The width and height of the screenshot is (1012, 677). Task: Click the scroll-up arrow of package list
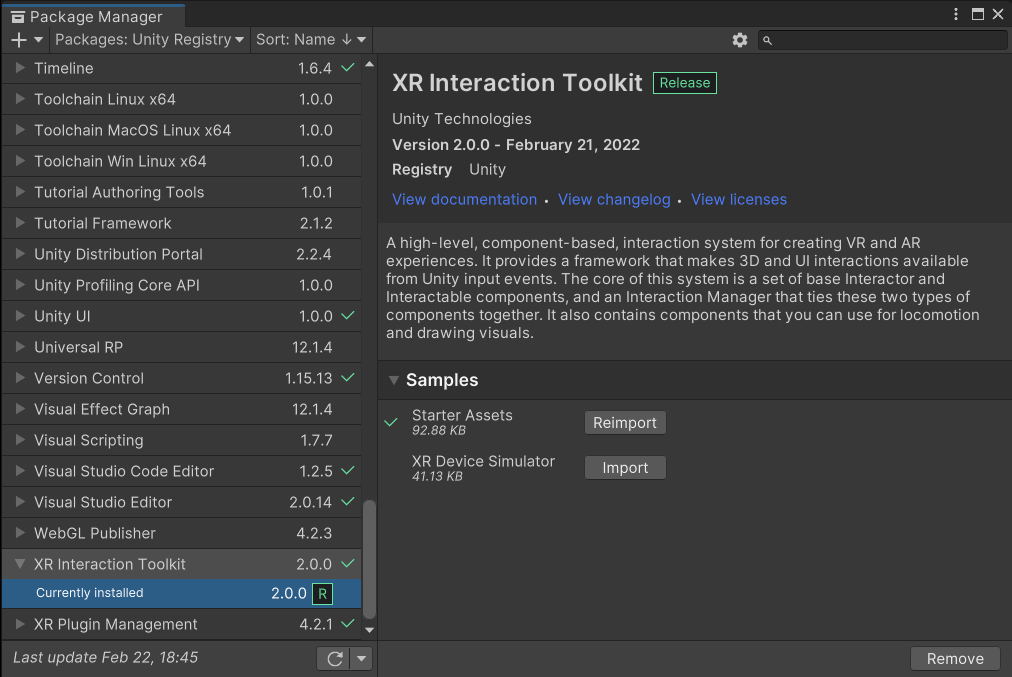[369, 65]
